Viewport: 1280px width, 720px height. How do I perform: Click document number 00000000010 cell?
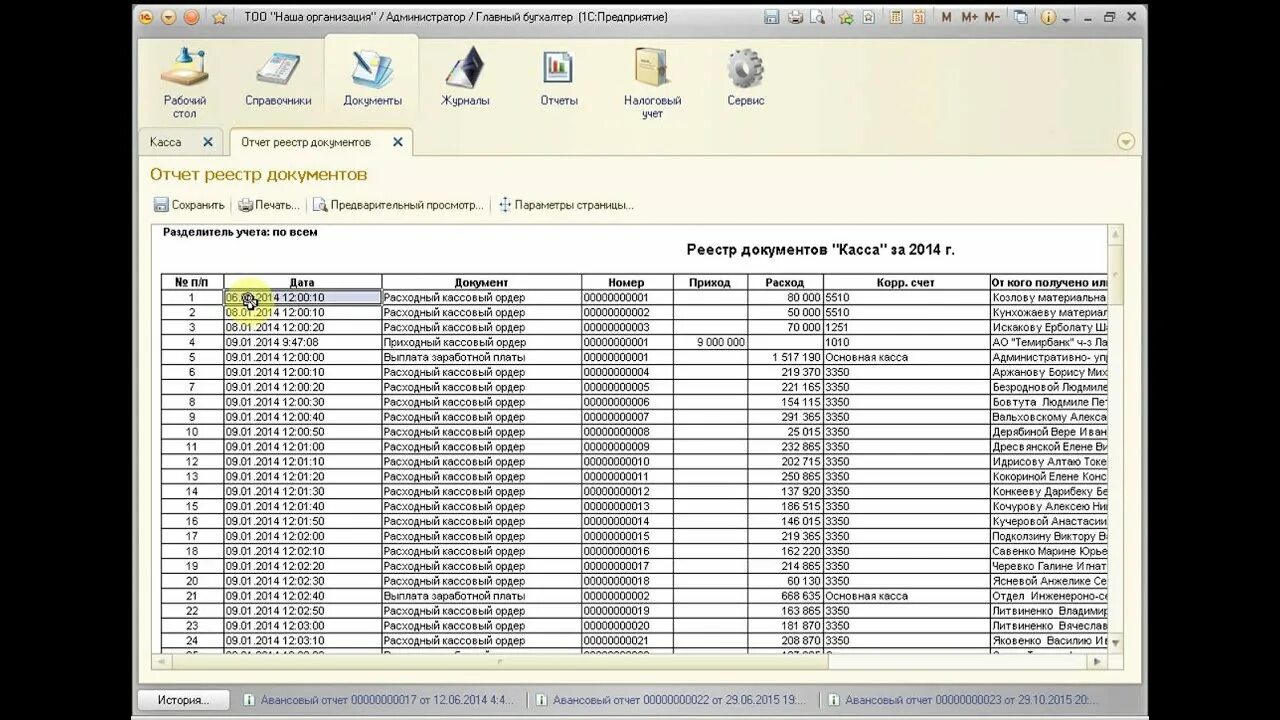coord(627,462)
